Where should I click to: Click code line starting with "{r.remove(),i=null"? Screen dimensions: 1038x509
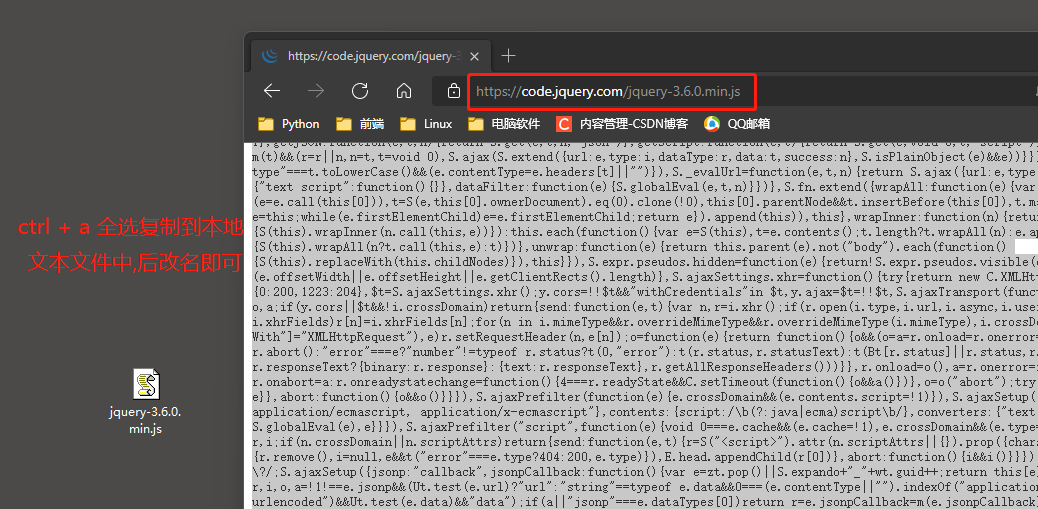point(645,457)
